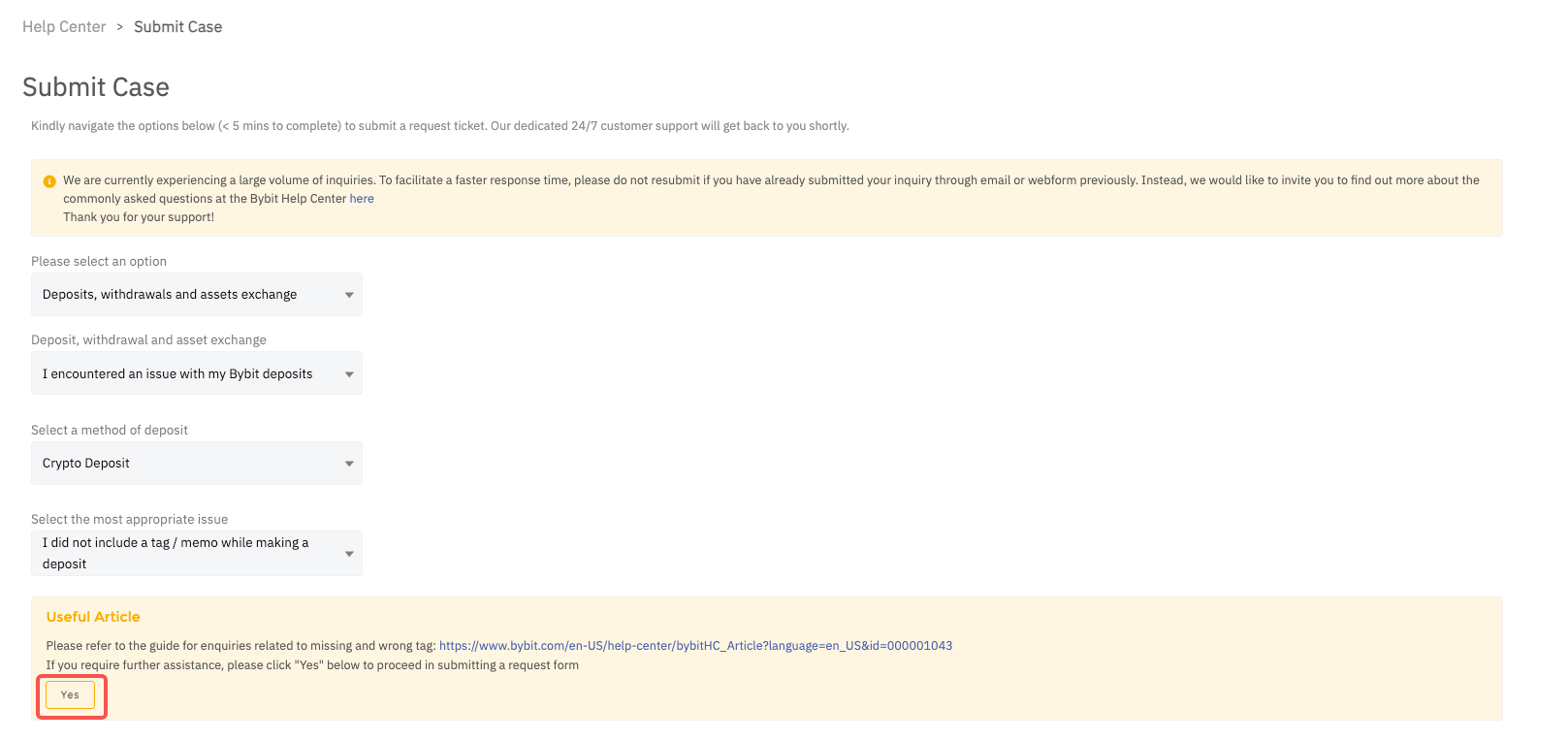Click the arrow on the Crypto Deposit dropdown
The height and width of the screenshot is (741, 1568).
[x=349, y=464]
